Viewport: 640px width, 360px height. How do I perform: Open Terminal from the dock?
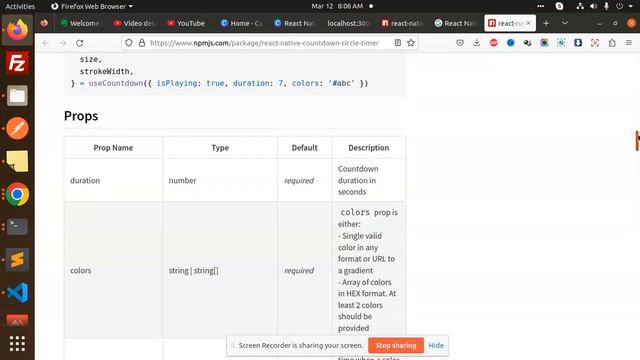click(x=17, y=227)
